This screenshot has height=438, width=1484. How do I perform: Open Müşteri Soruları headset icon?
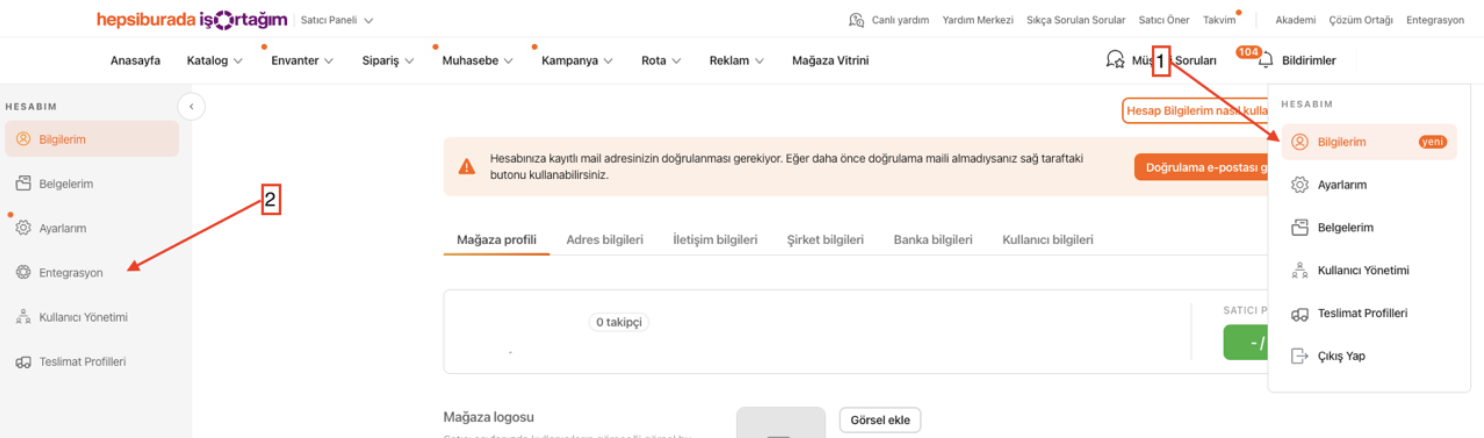click(x=1115, y=60)
